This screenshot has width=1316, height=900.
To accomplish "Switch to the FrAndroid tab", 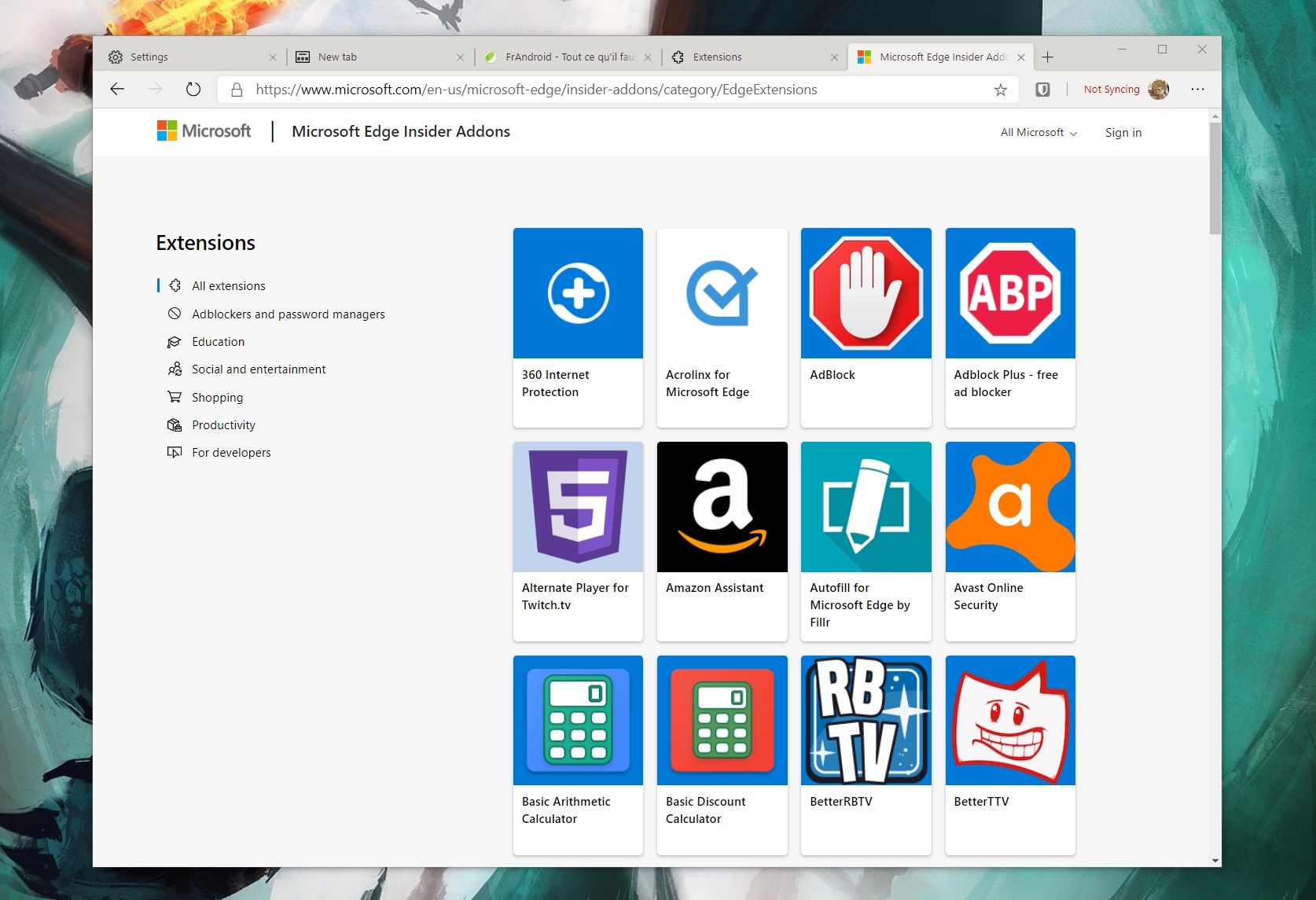I will pos(568,57).
